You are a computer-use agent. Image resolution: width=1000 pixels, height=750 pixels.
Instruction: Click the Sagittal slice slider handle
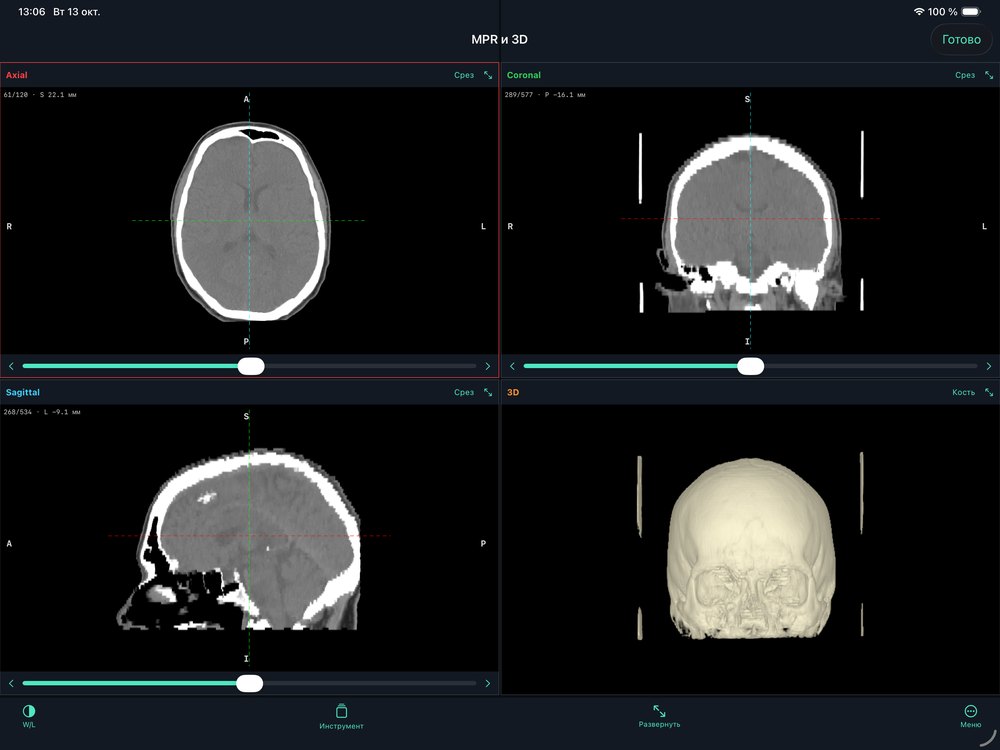coord(249,683)
